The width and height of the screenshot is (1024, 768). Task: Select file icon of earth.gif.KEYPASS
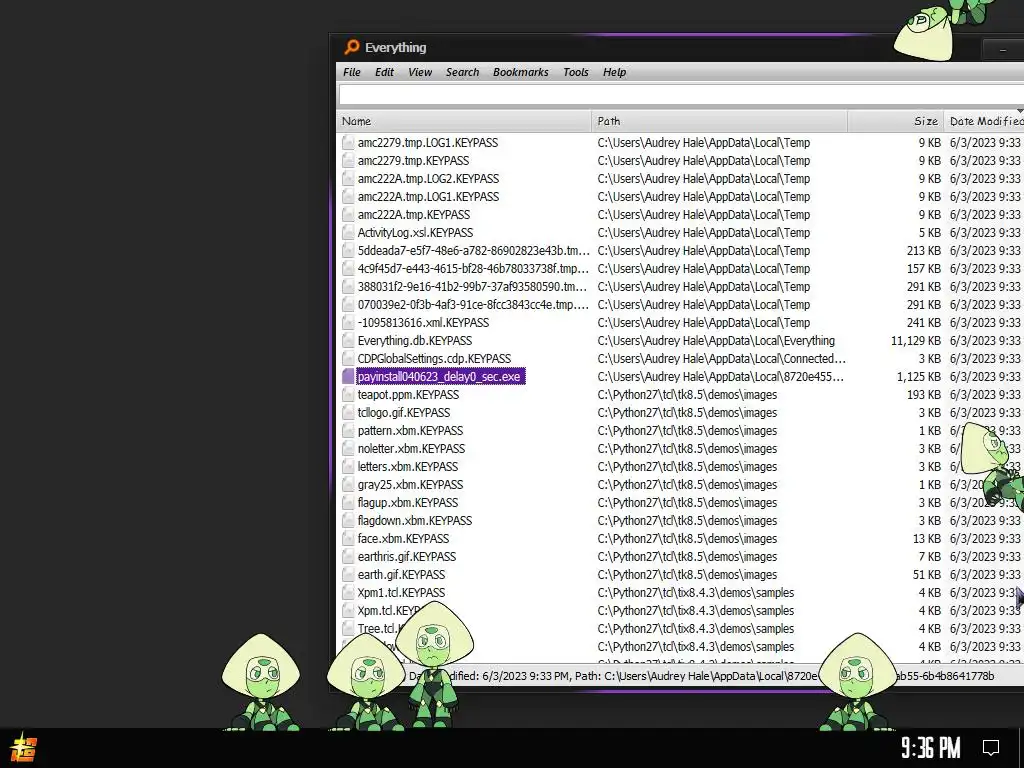point(348,575)
